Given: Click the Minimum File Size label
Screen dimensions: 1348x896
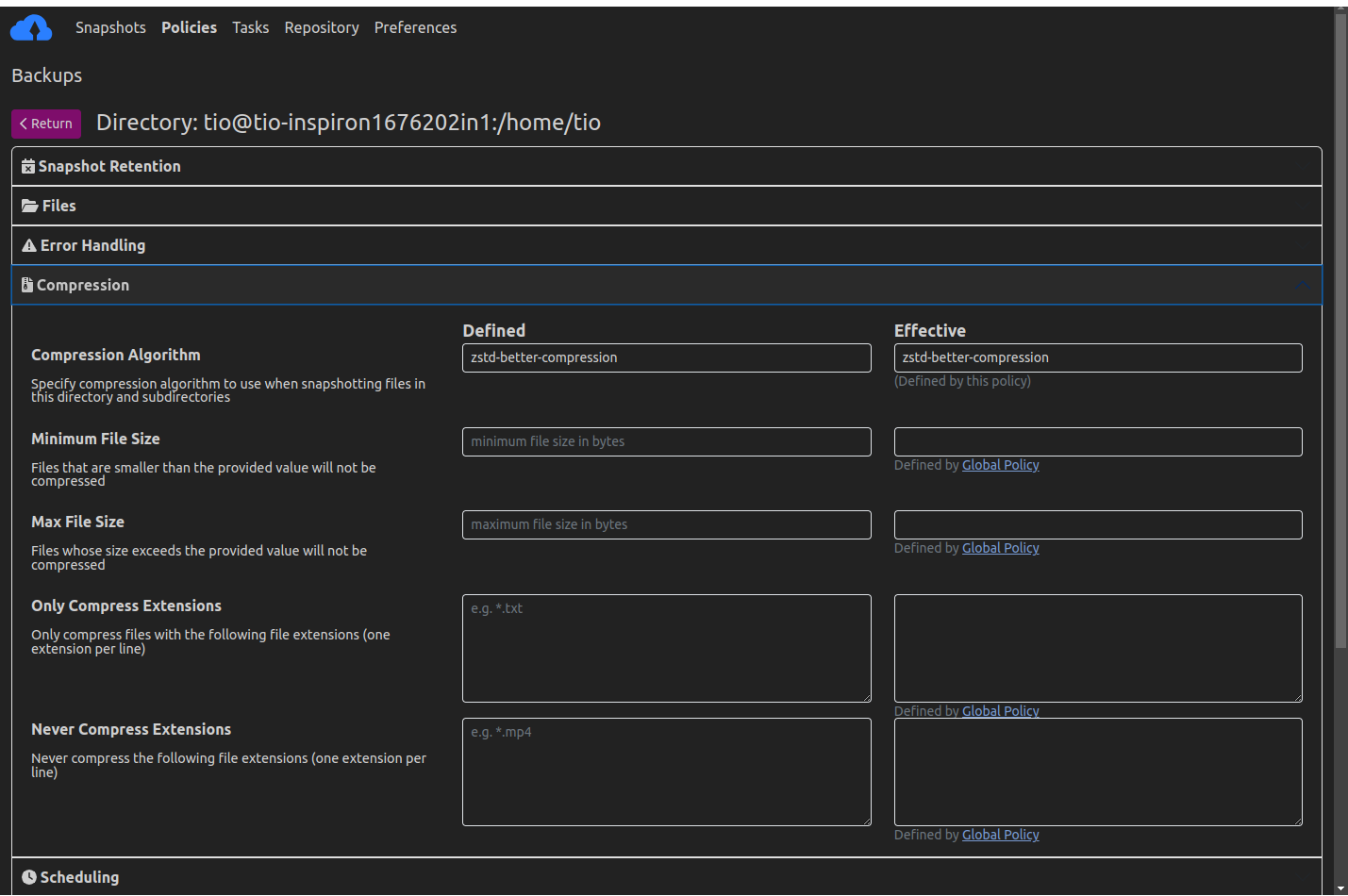Looking at the screenshot, I should click(95, 439).
